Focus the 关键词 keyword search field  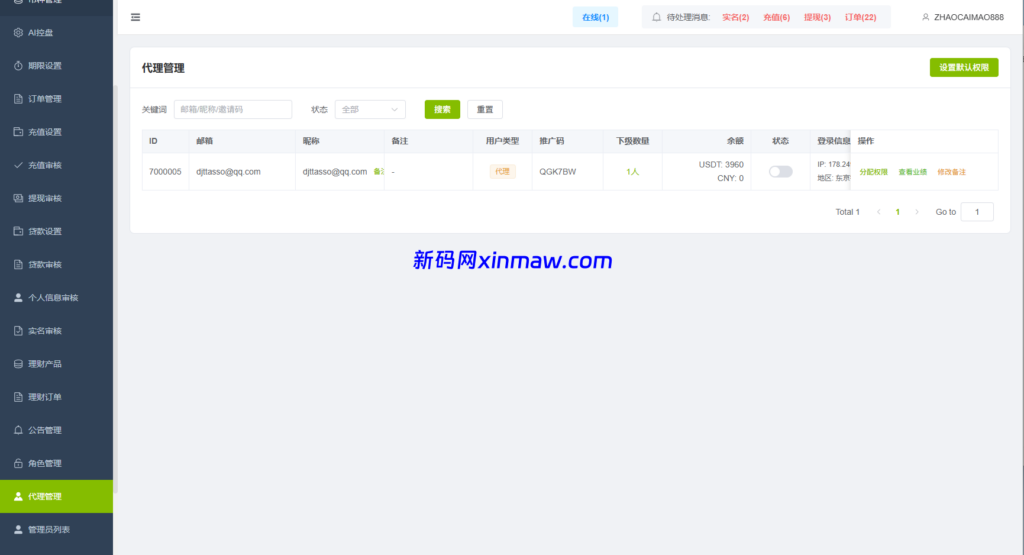tap(232, 109)
